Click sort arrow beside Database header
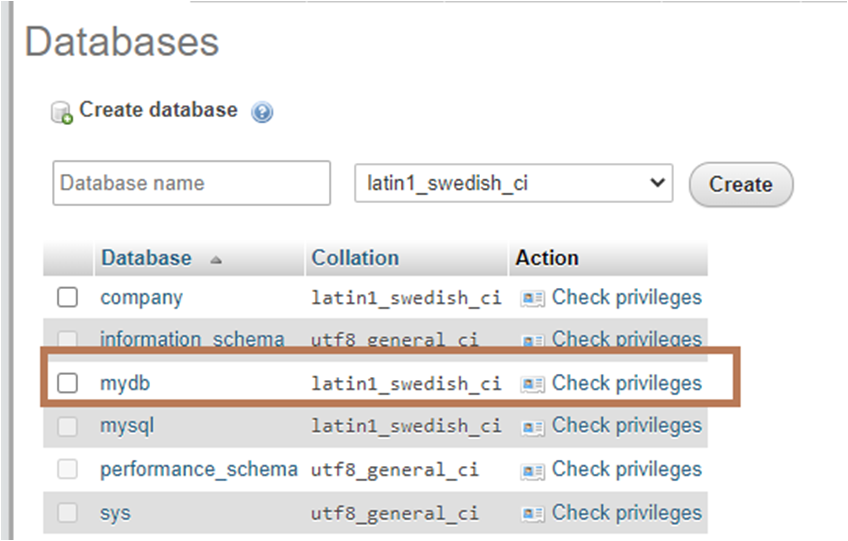Screen dimensions: 848x541 (216, 260)
